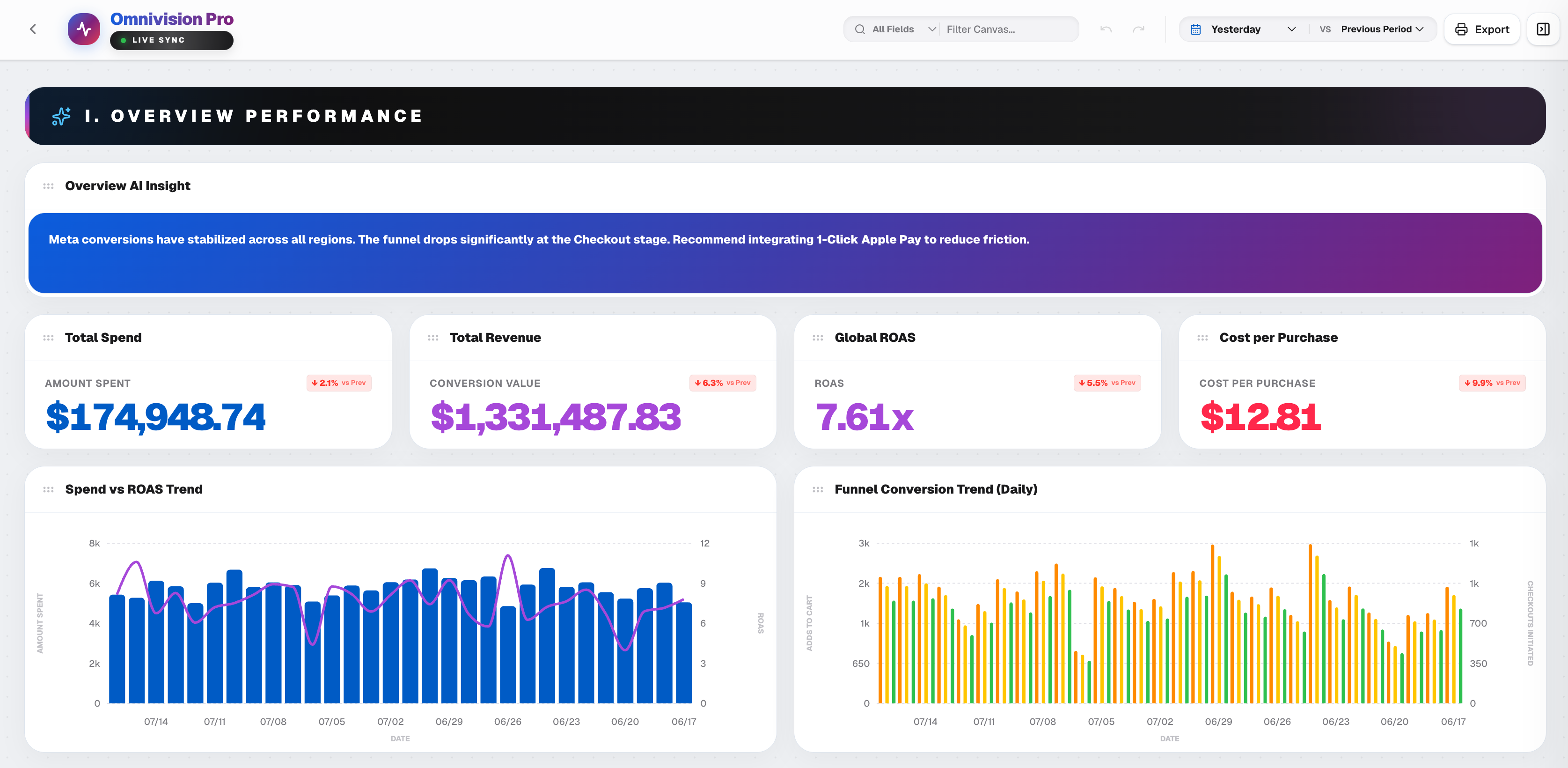Click the Omnivision Pro title

[x=172, y=19]
